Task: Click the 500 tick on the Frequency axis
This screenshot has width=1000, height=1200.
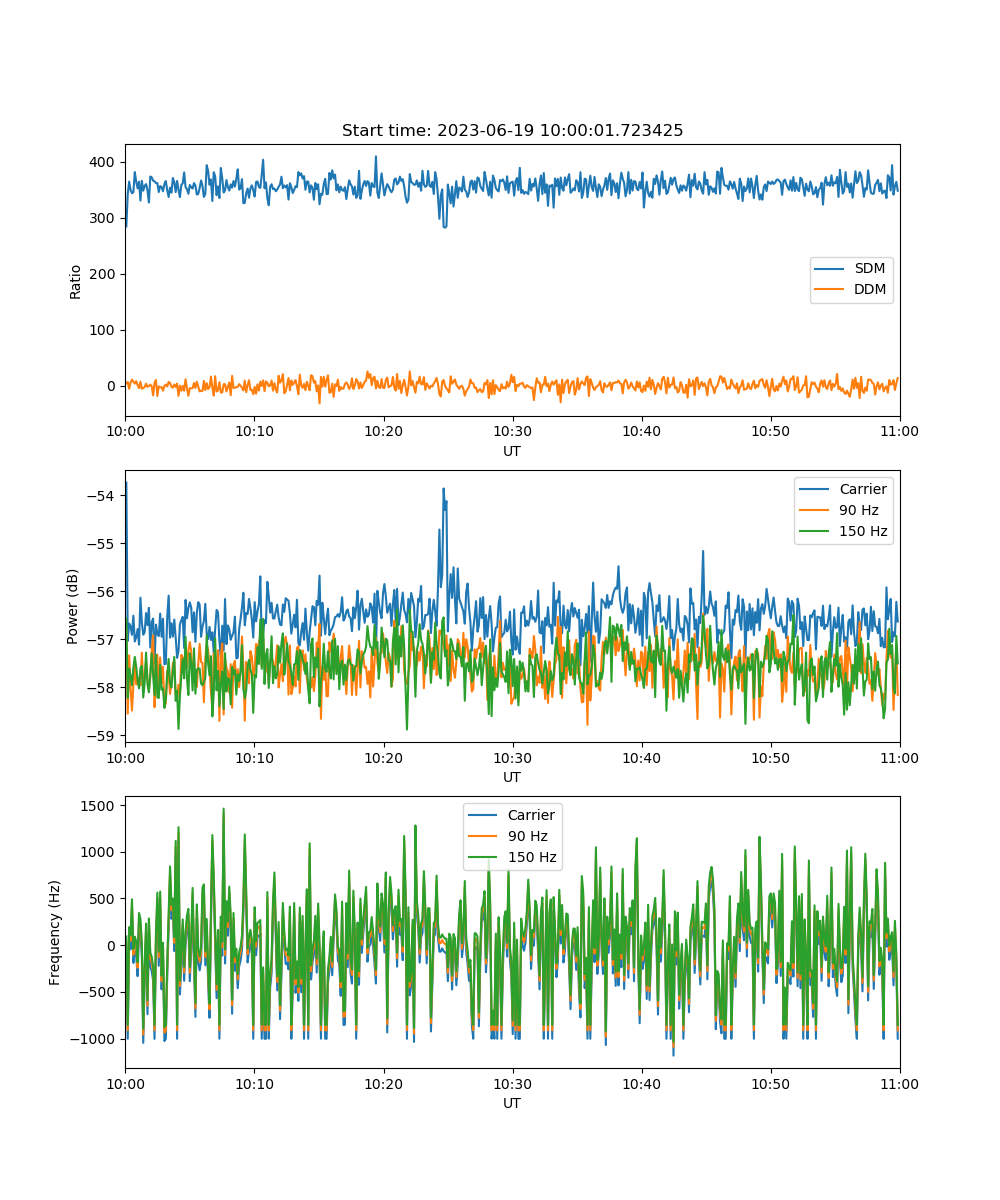Action: click(x=102, y=899)
